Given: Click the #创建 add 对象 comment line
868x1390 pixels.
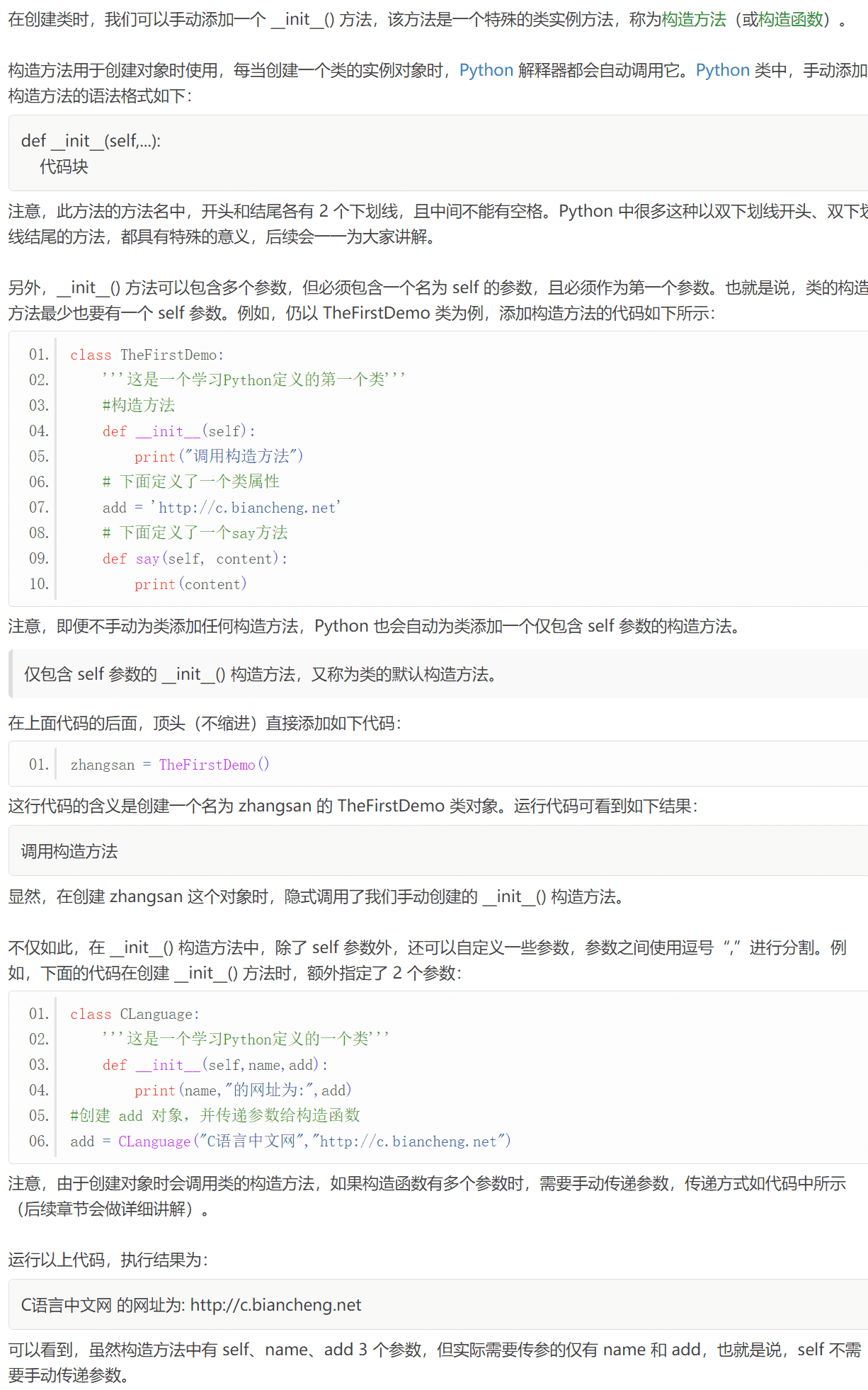Looking at the screenshot, I should 215,1116.
